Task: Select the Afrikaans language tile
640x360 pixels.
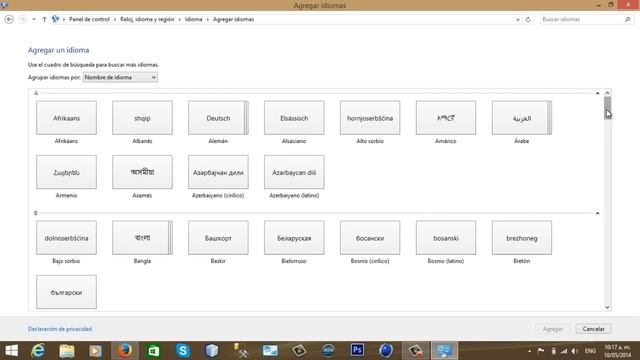Action: click(x=66, y=118)
